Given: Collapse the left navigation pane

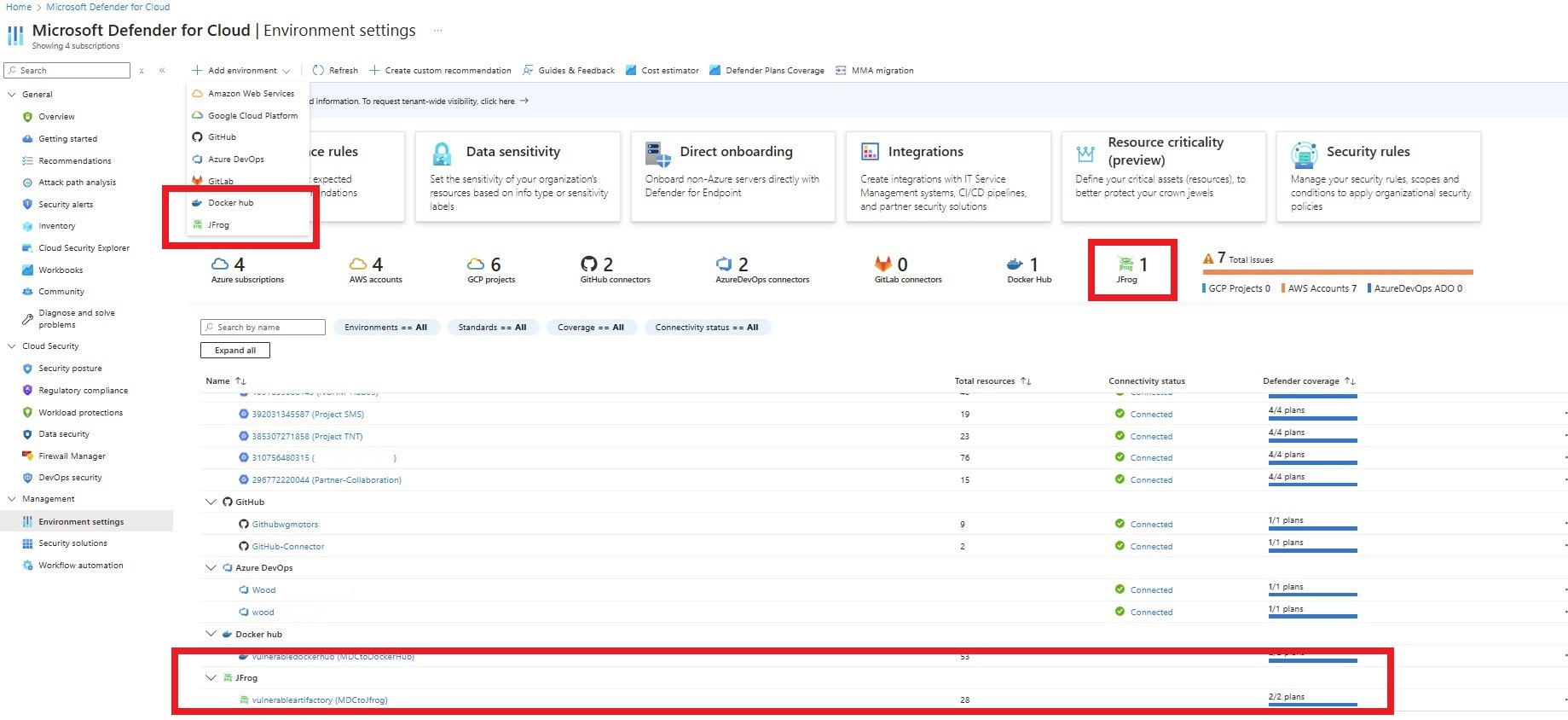Looking at the screenshot, I should click(162, 71).
